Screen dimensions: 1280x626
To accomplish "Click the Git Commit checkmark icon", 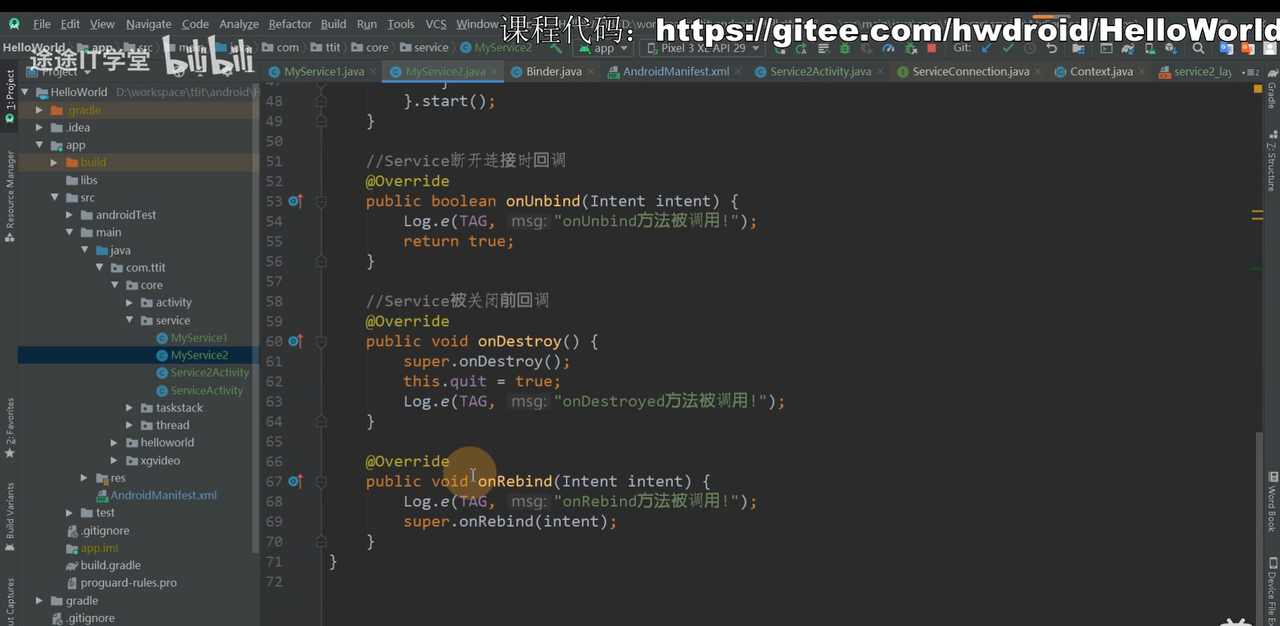I will click(x=1008, y=48).
